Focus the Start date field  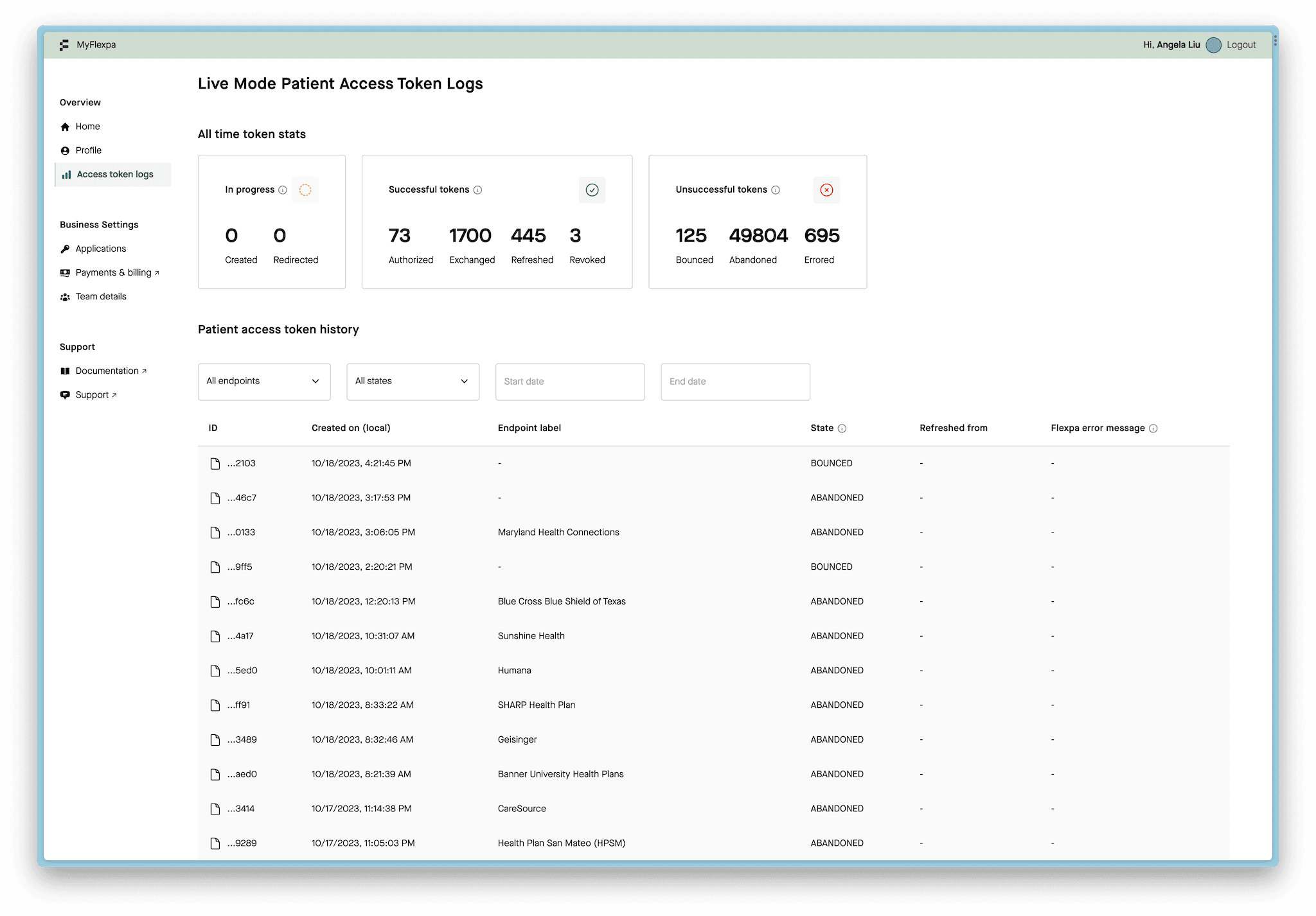tap(570, 382)
